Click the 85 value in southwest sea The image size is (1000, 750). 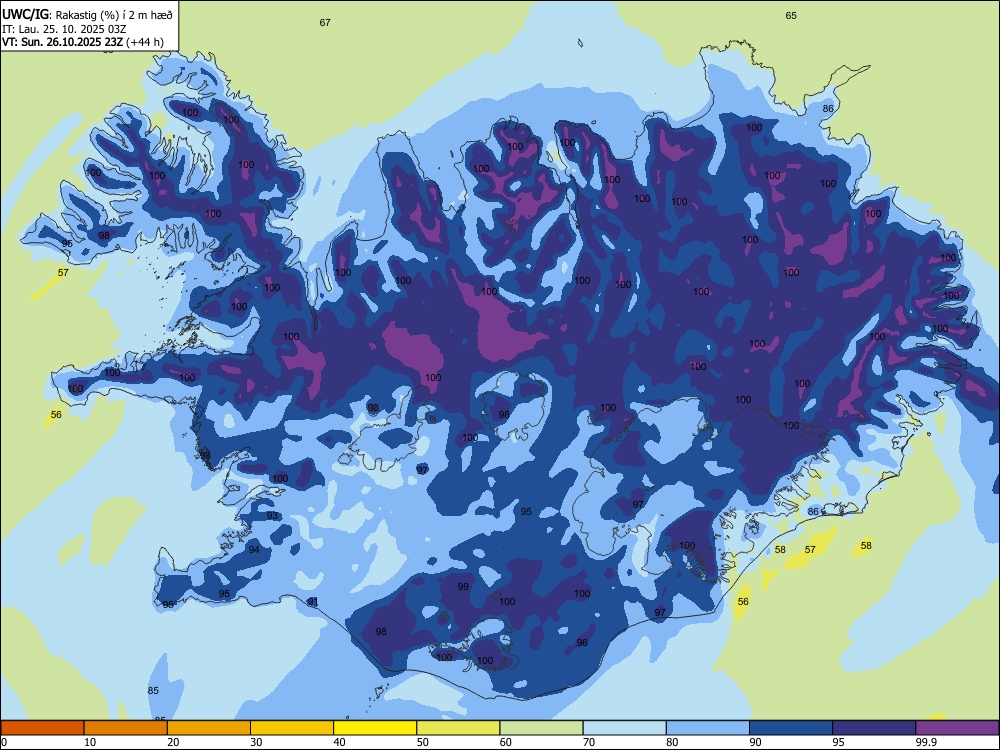[x=153, y=690]
